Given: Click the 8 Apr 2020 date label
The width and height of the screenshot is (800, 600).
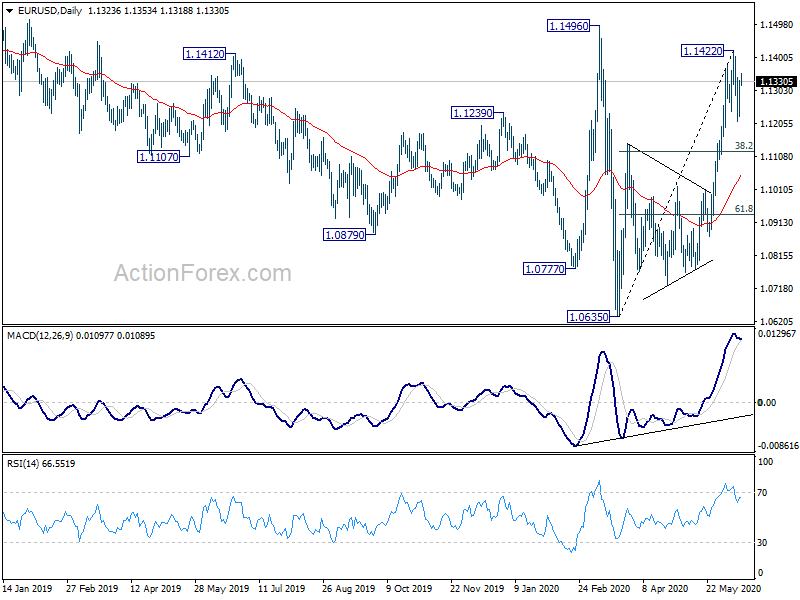Looking at the screenshot, I should (x=665, y=588).
